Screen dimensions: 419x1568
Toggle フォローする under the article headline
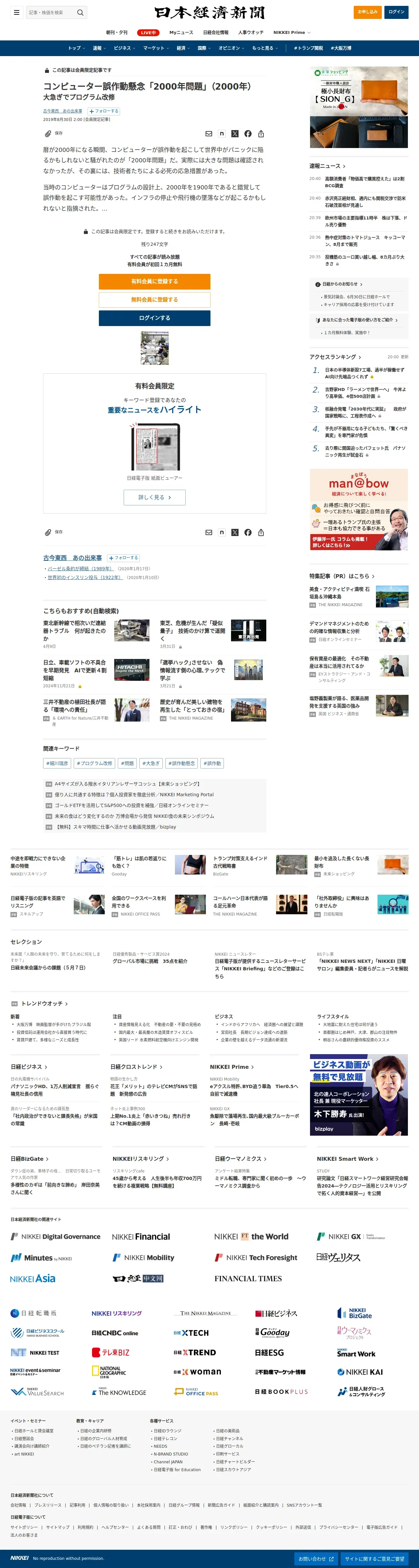(103, 112)
